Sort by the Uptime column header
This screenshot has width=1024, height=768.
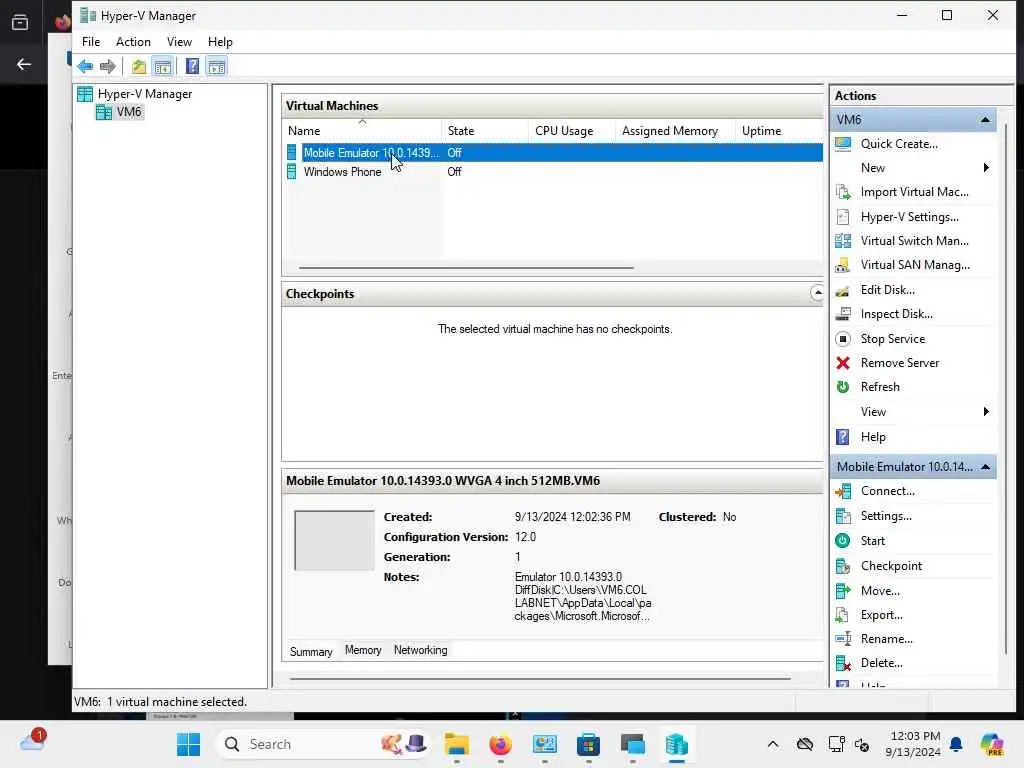pyautogui.click(x=778, y=131)
